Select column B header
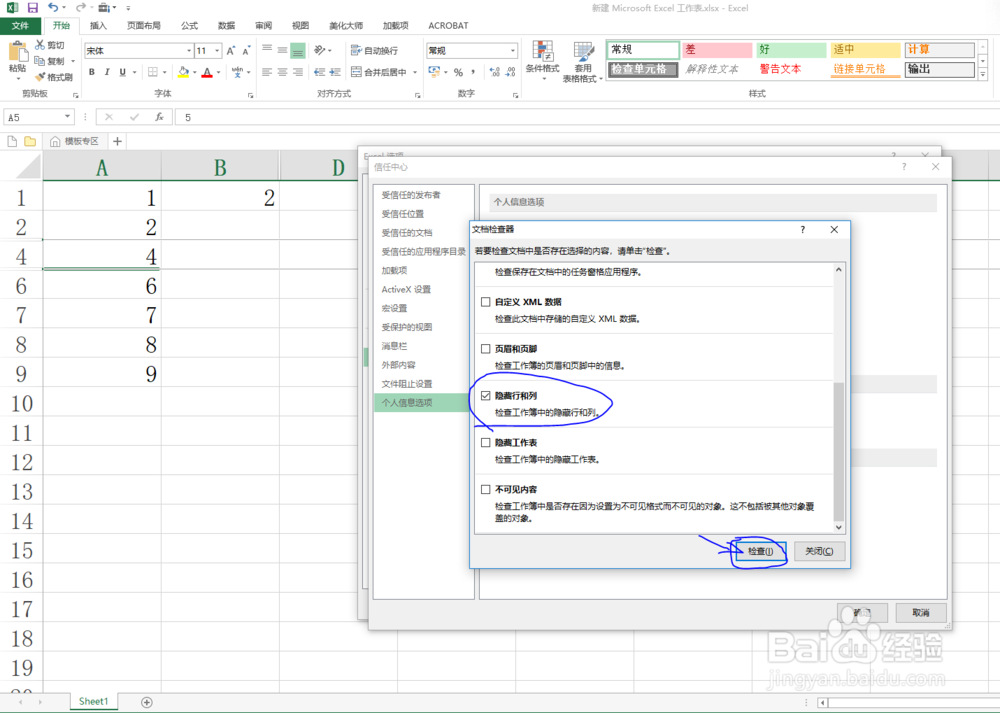This screenshot has height=713, width=1000. [220, 167]
